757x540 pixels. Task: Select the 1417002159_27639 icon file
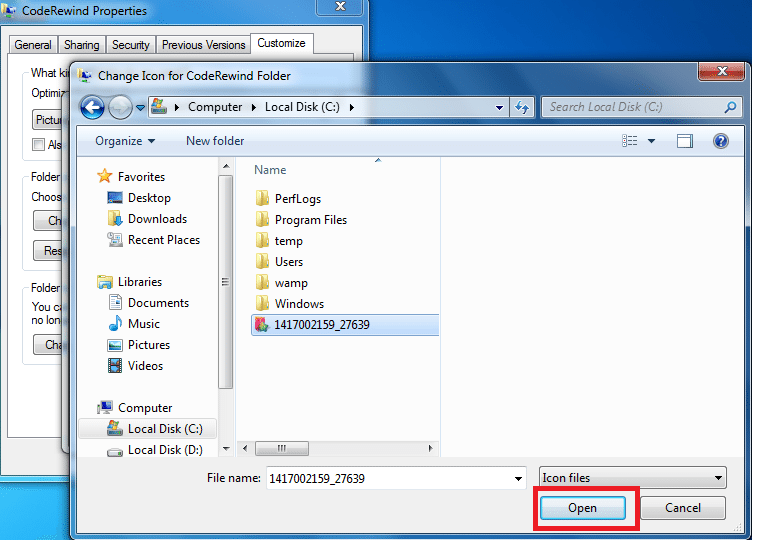345,325
